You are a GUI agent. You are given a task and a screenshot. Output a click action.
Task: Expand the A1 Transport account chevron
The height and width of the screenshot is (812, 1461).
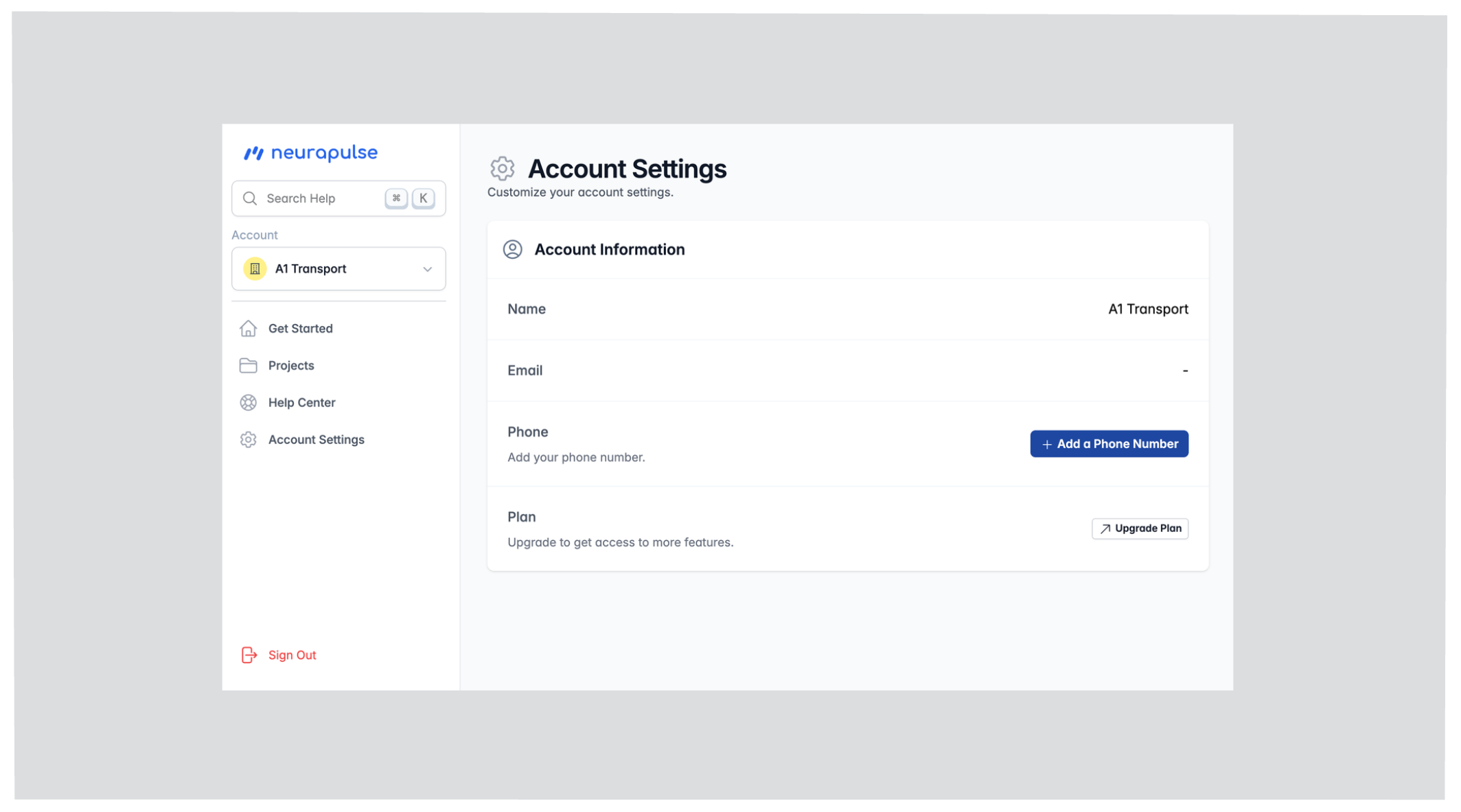[427, 269]
